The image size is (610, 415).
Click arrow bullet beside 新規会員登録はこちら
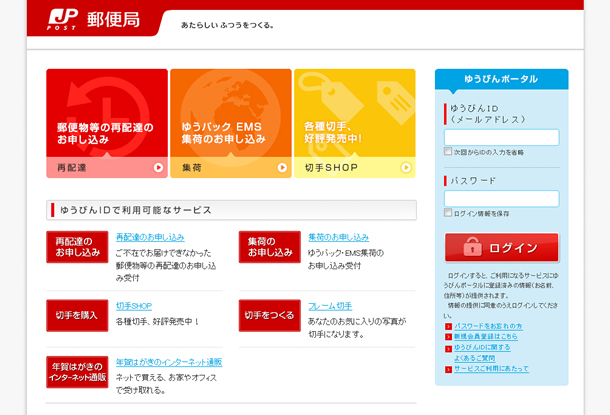(448, 337)
